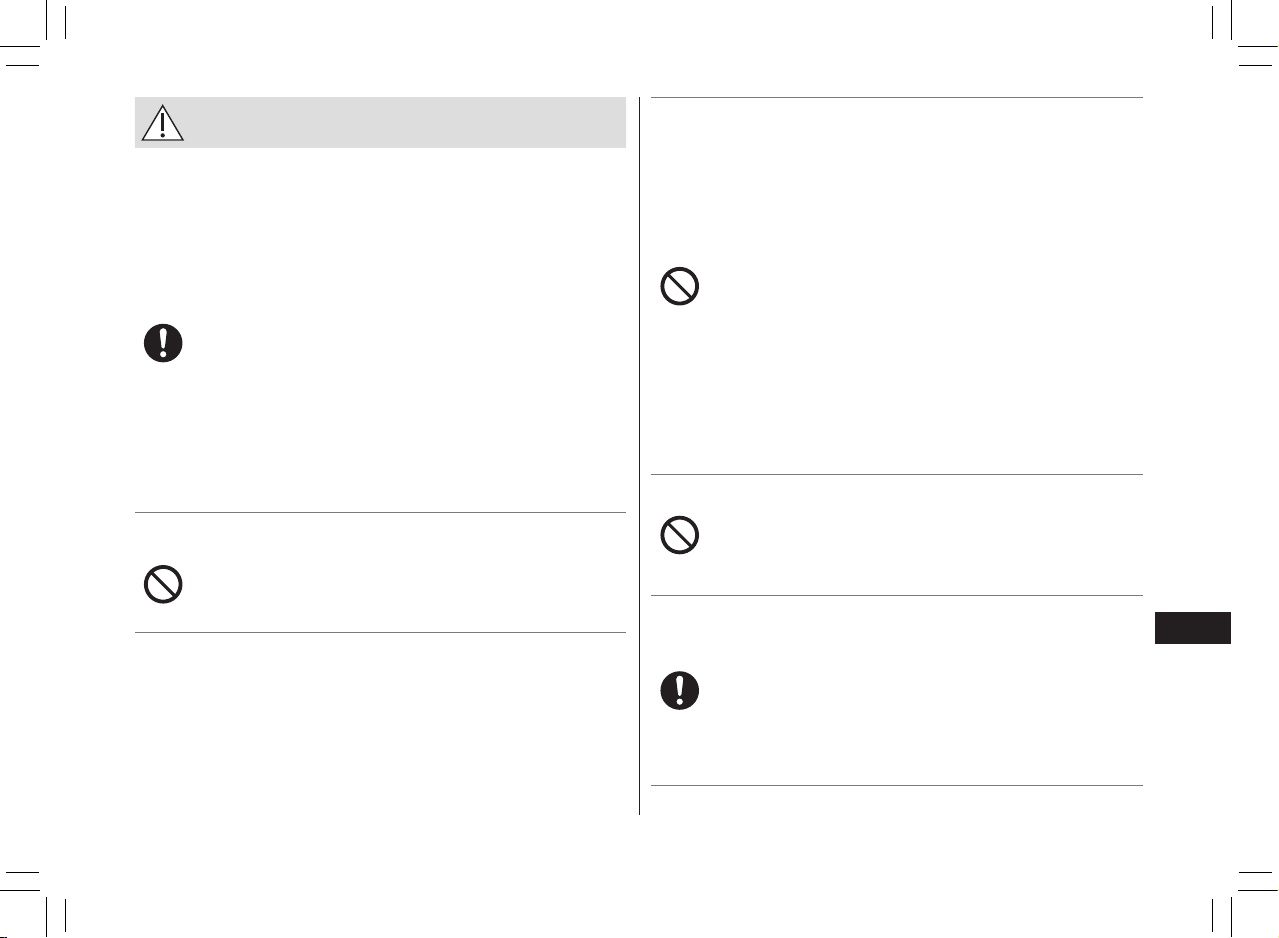
Task: Click the grey caution header bar
Action: pos(380,122)
